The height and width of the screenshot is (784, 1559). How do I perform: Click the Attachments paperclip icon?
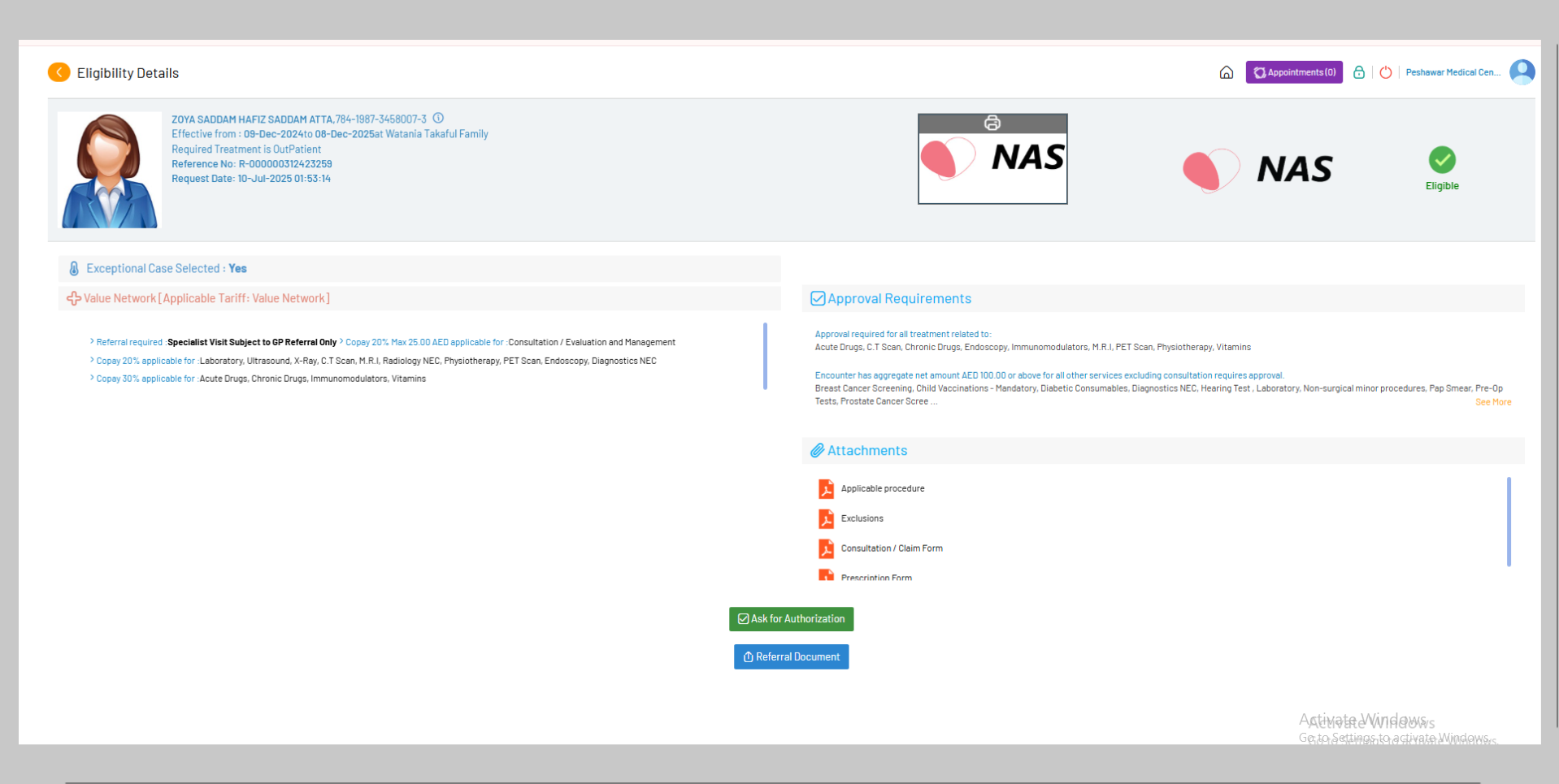818,450
